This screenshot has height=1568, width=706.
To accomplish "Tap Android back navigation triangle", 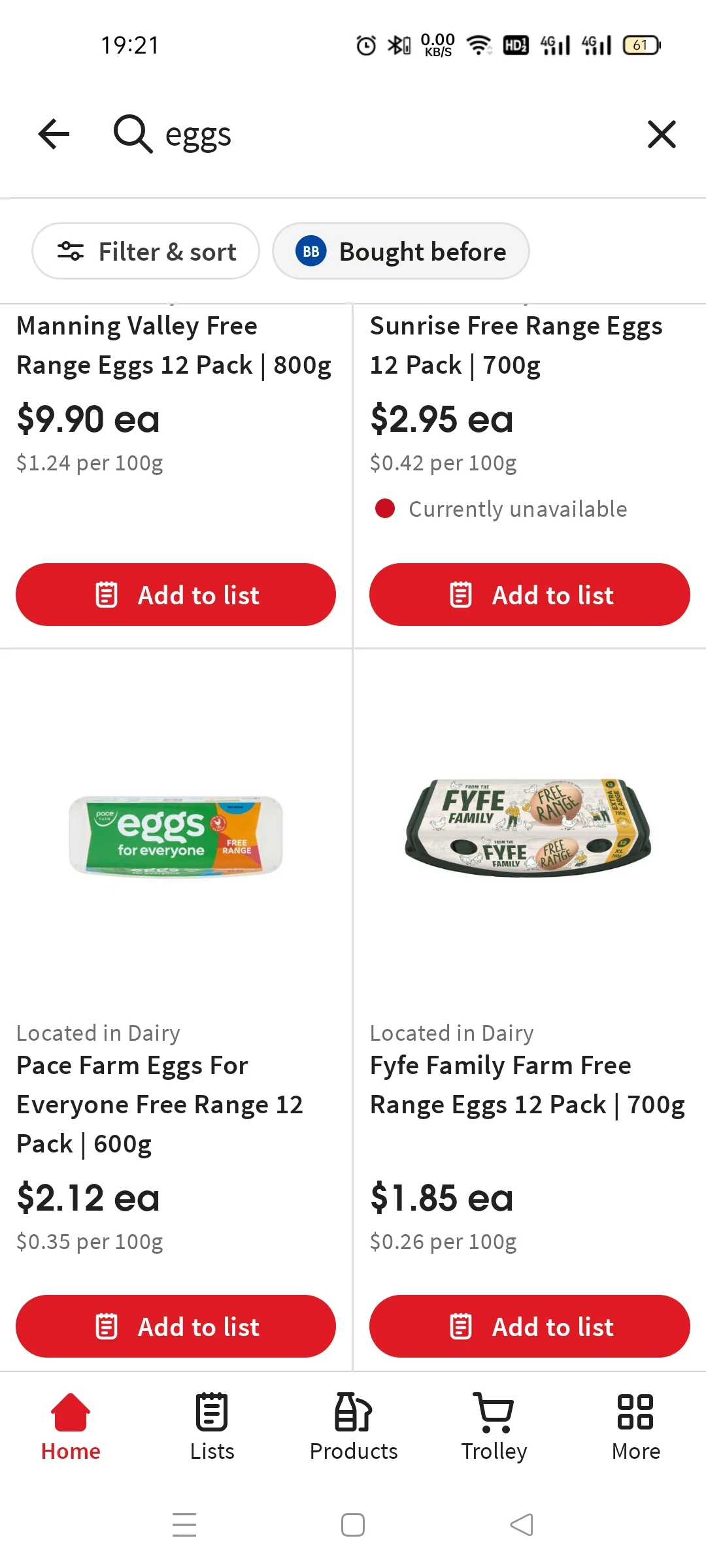I will pos(522,1526).
